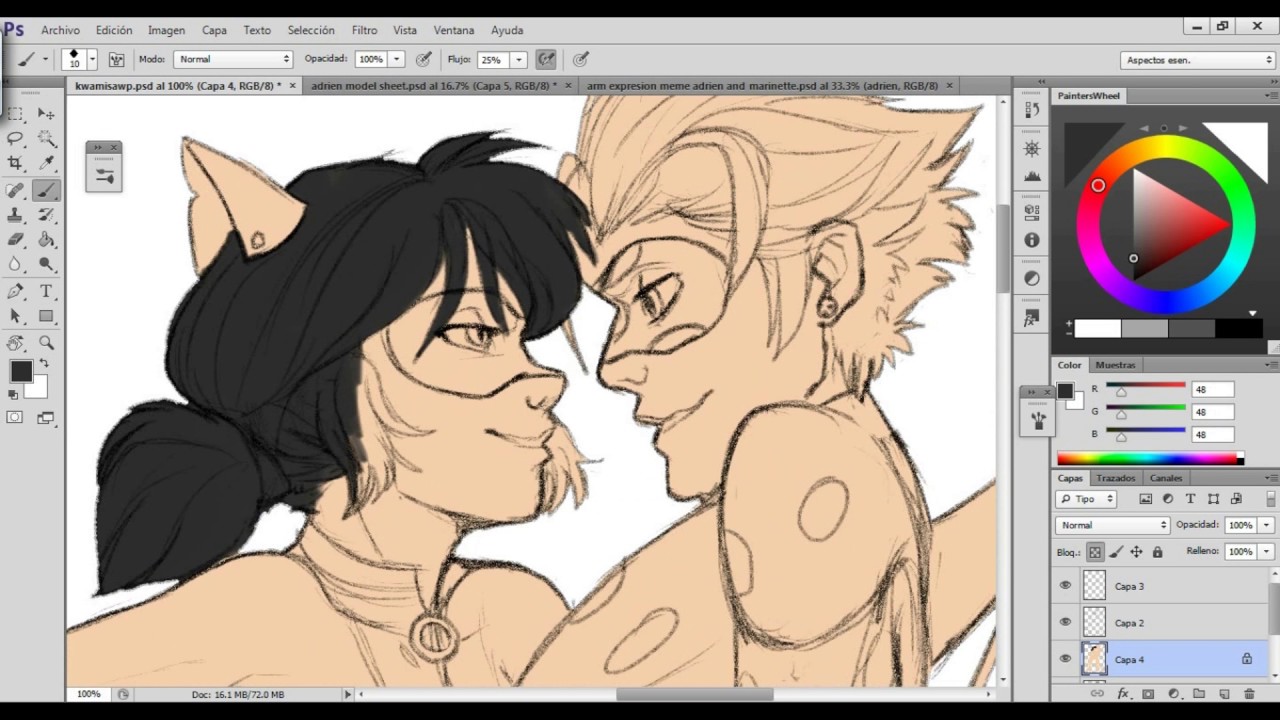The image size is (1280, 720).
Task: Select the Blur tool
Action: click(16, 265)
